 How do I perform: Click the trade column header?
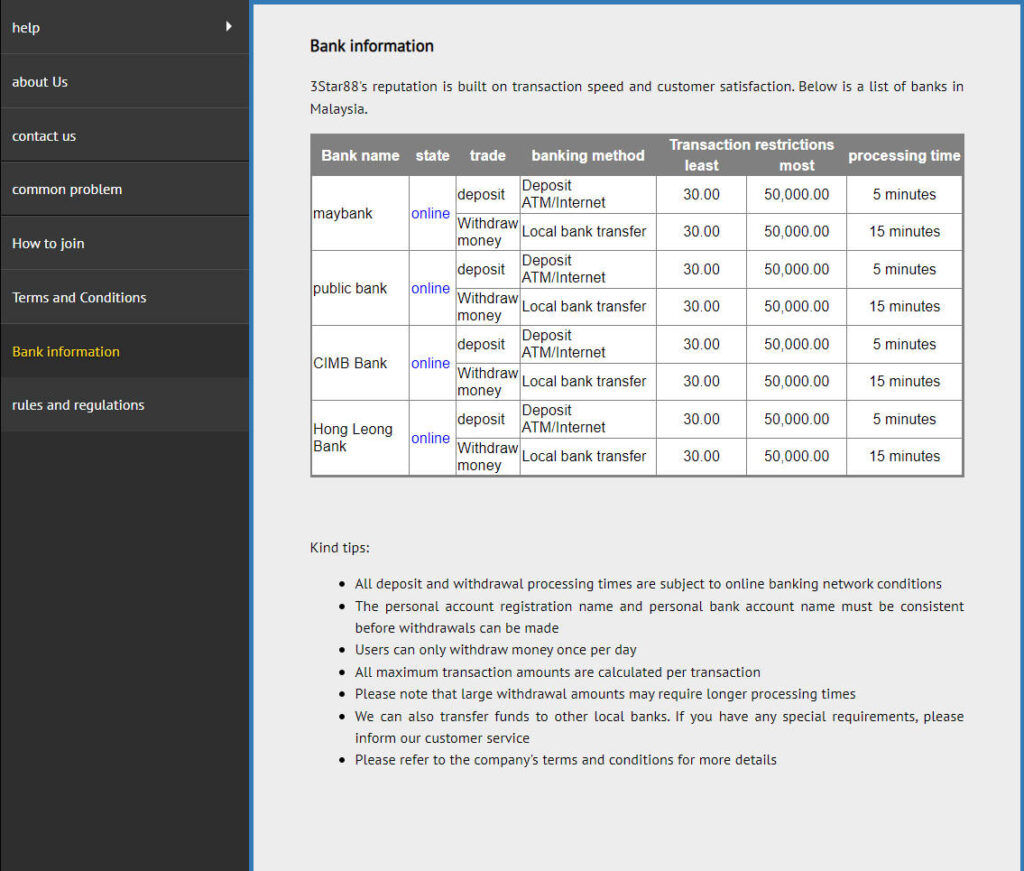[488, 155]
